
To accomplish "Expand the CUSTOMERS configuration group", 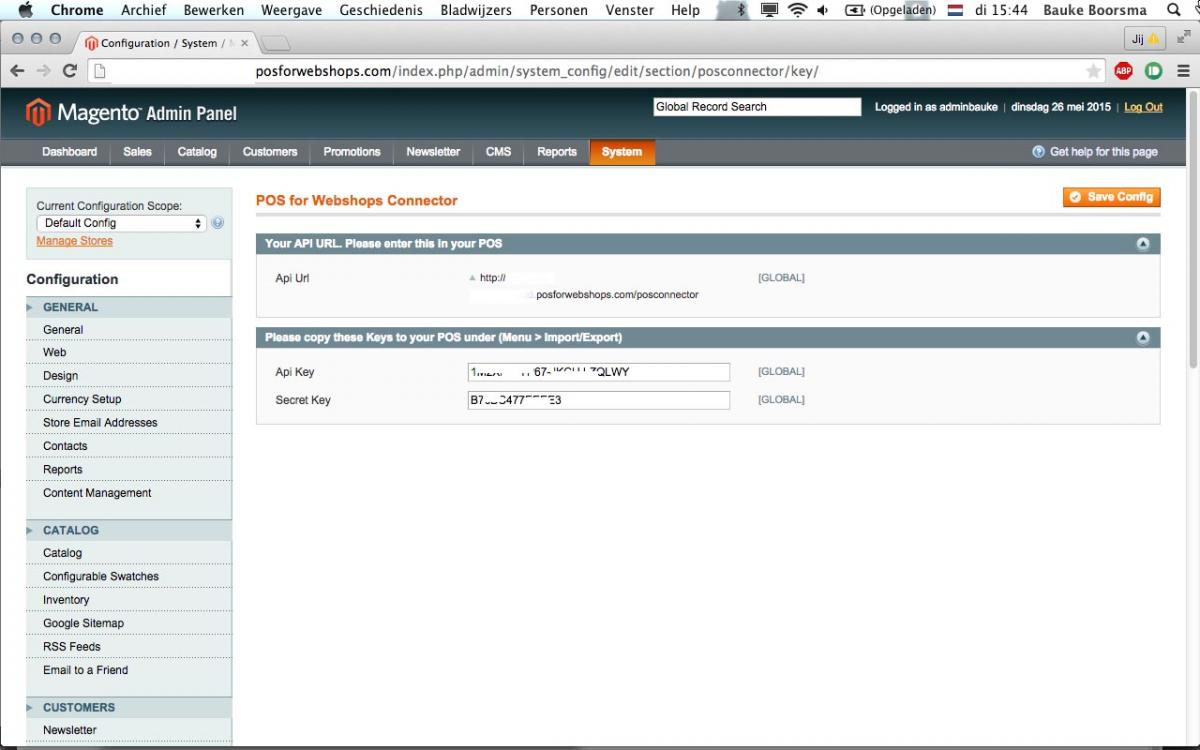I will (128, 707).
